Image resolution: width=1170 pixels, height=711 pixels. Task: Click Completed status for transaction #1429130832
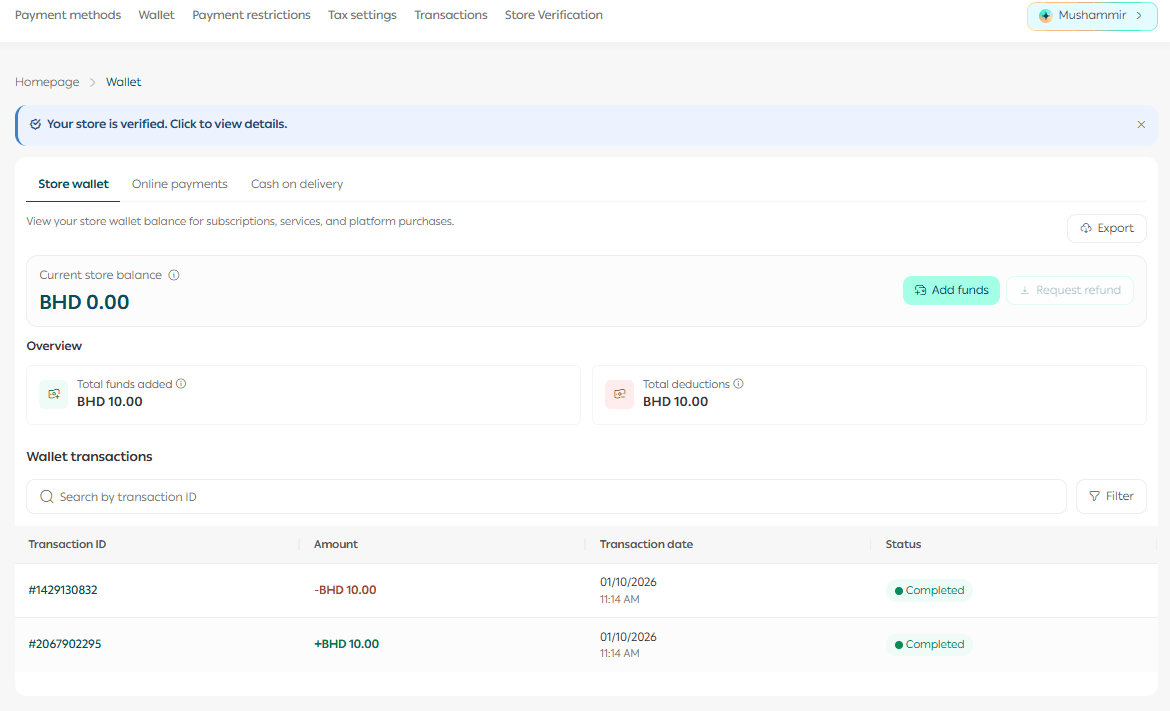pyautogui.click(x=929, y=591)
